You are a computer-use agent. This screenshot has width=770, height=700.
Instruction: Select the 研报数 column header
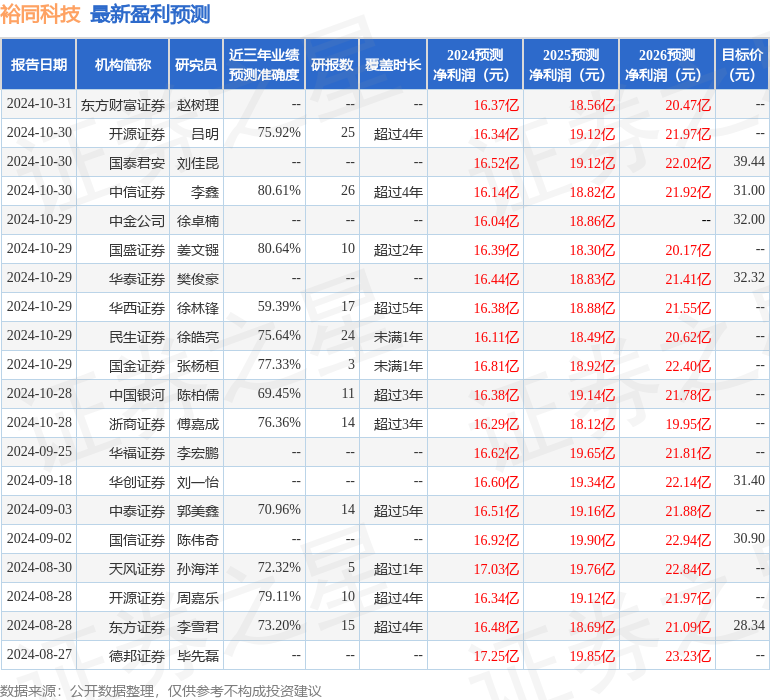[x=332, y=64]
